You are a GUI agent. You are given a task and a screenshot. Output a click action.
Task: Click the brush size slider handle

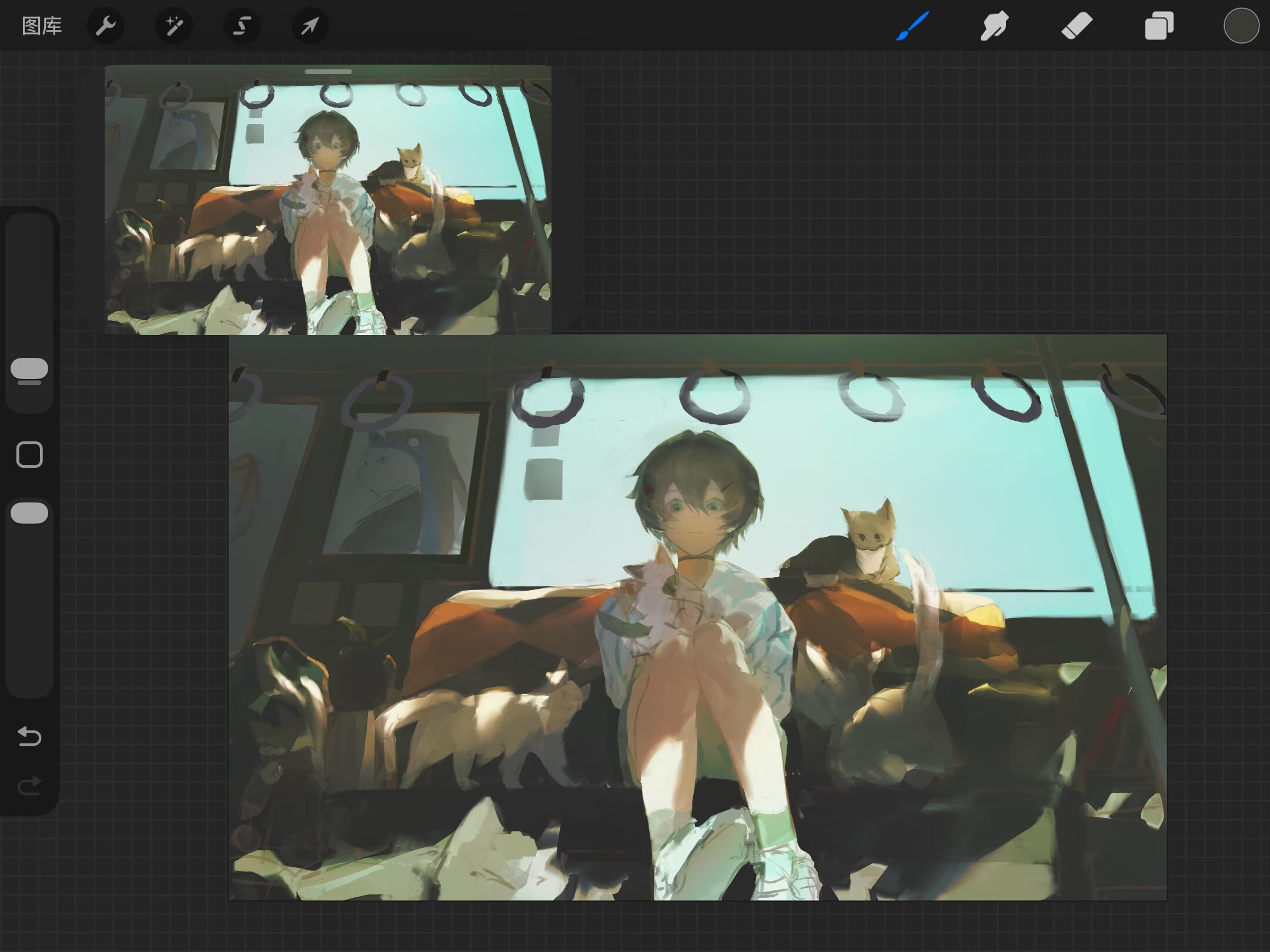coord(29,369)
